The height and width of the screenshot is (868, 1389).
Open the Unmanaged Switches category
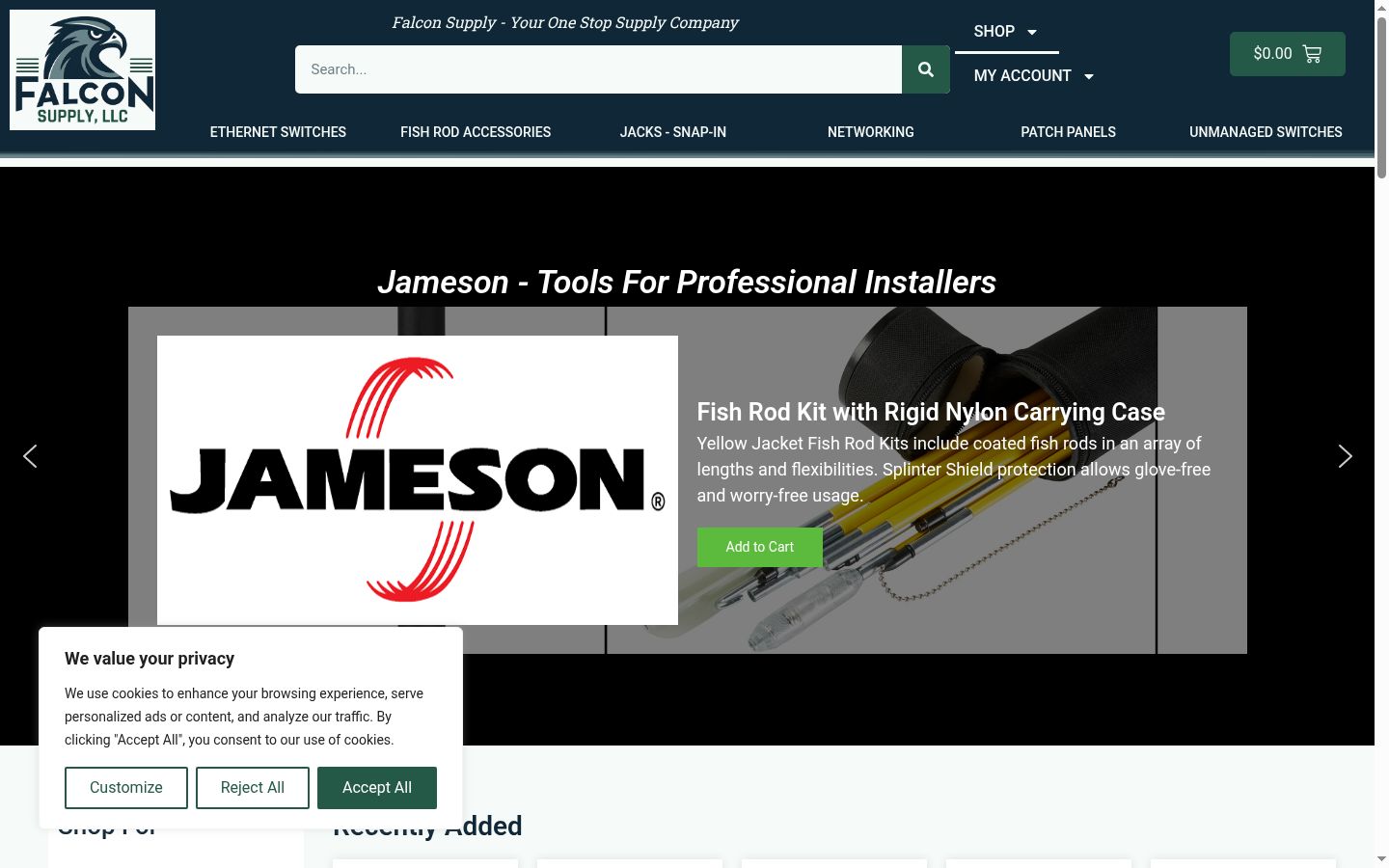(x=1266, y=132)
